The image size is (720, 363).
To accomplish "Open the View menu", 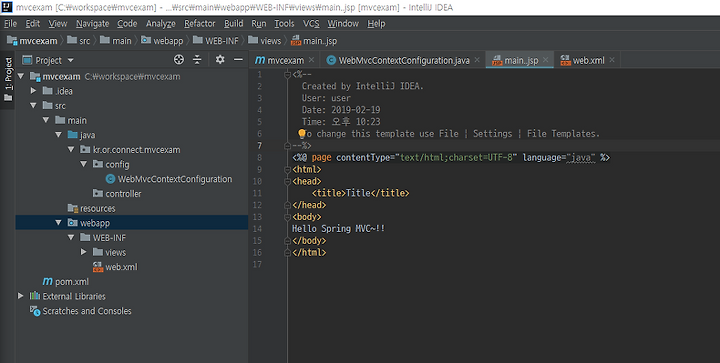I will pos(58,24).
